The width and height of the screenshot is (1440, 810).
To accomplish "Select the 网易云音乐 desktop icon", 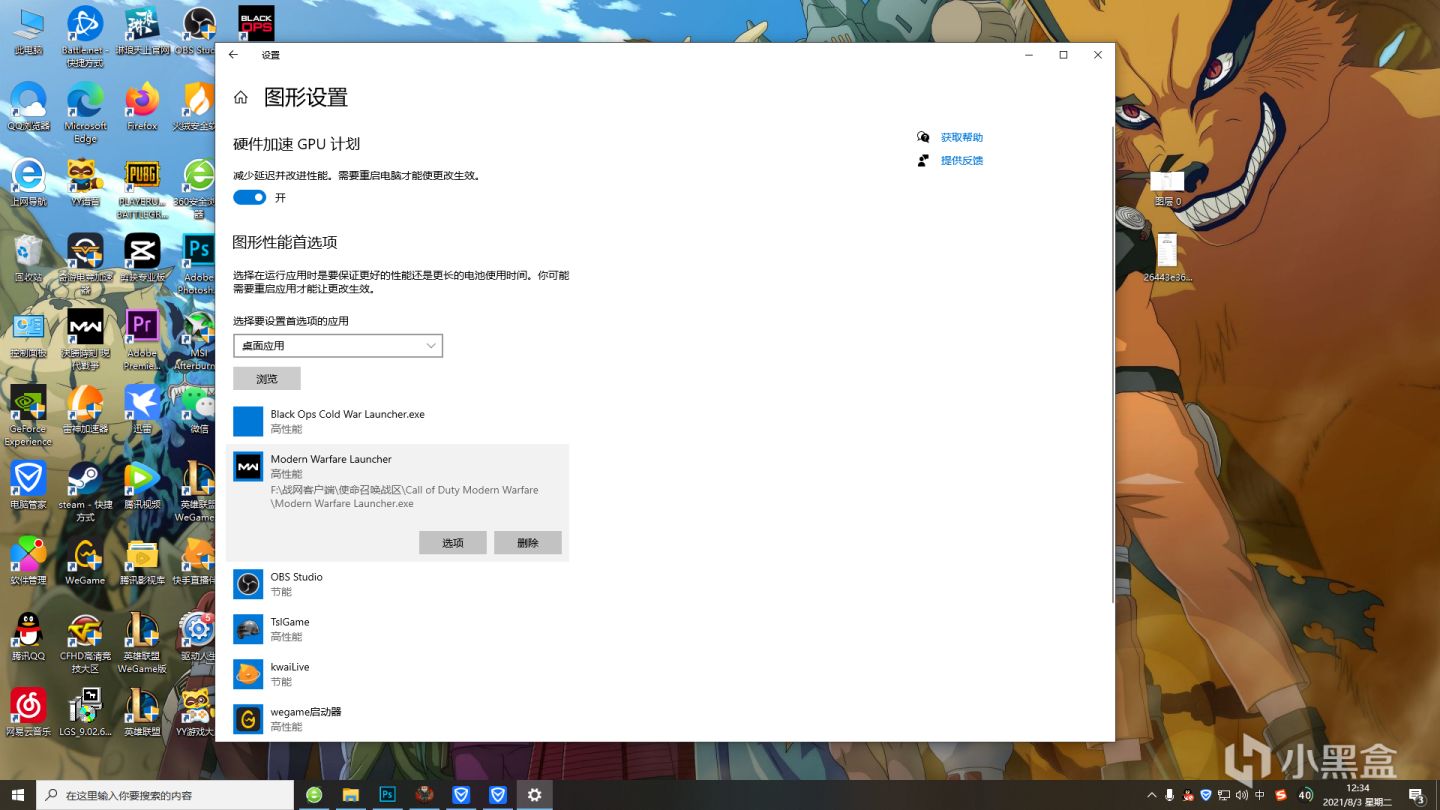I will pos(28,712).
